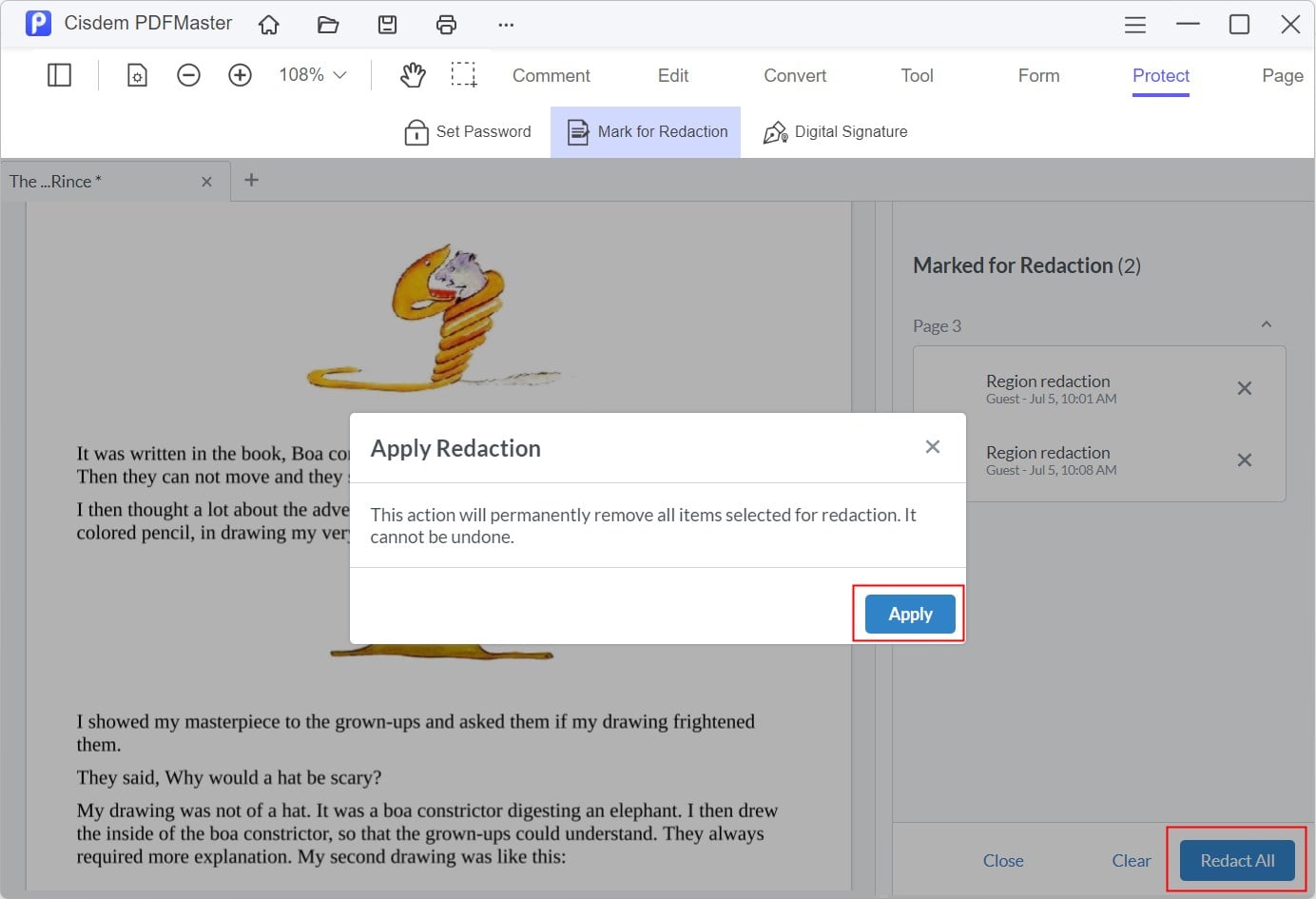
Task: Open the page settings icon
Action: coord(137,75)
